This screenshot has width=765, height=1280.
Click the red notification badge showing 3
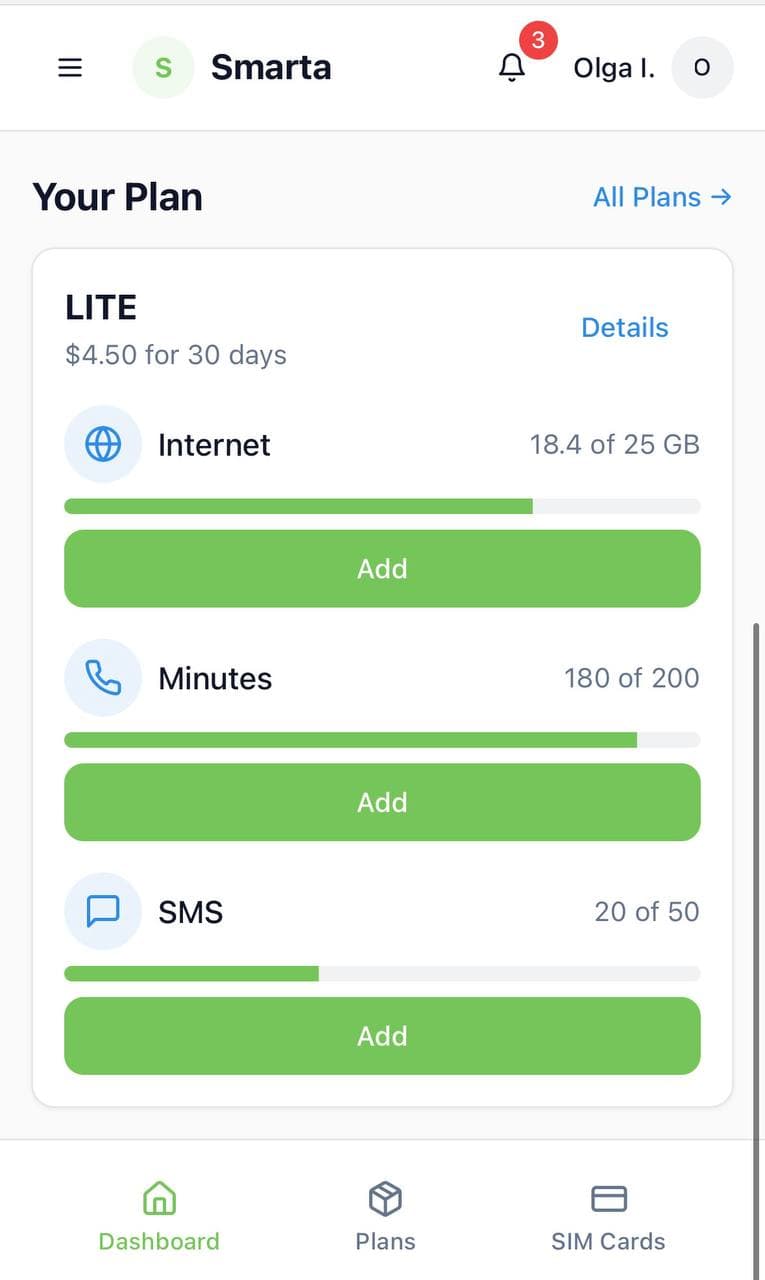pos(538,40)
